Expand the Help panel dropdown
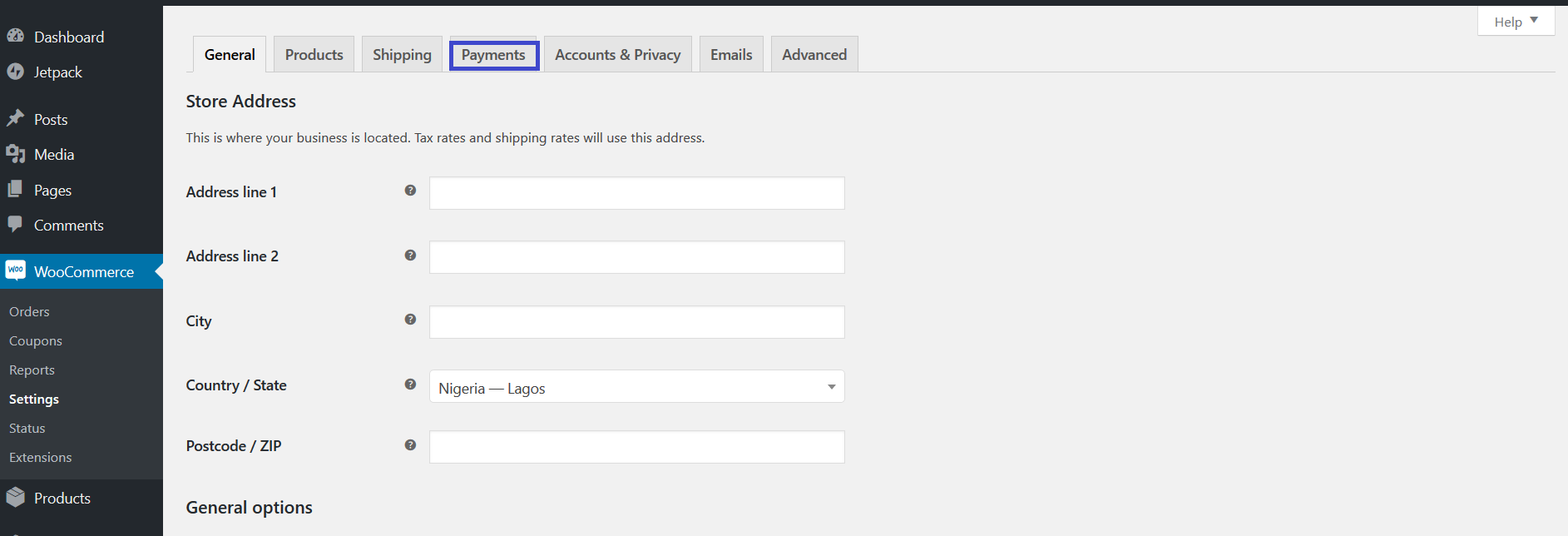The height and width of the screenshot is (536, 1568). 1516,22
